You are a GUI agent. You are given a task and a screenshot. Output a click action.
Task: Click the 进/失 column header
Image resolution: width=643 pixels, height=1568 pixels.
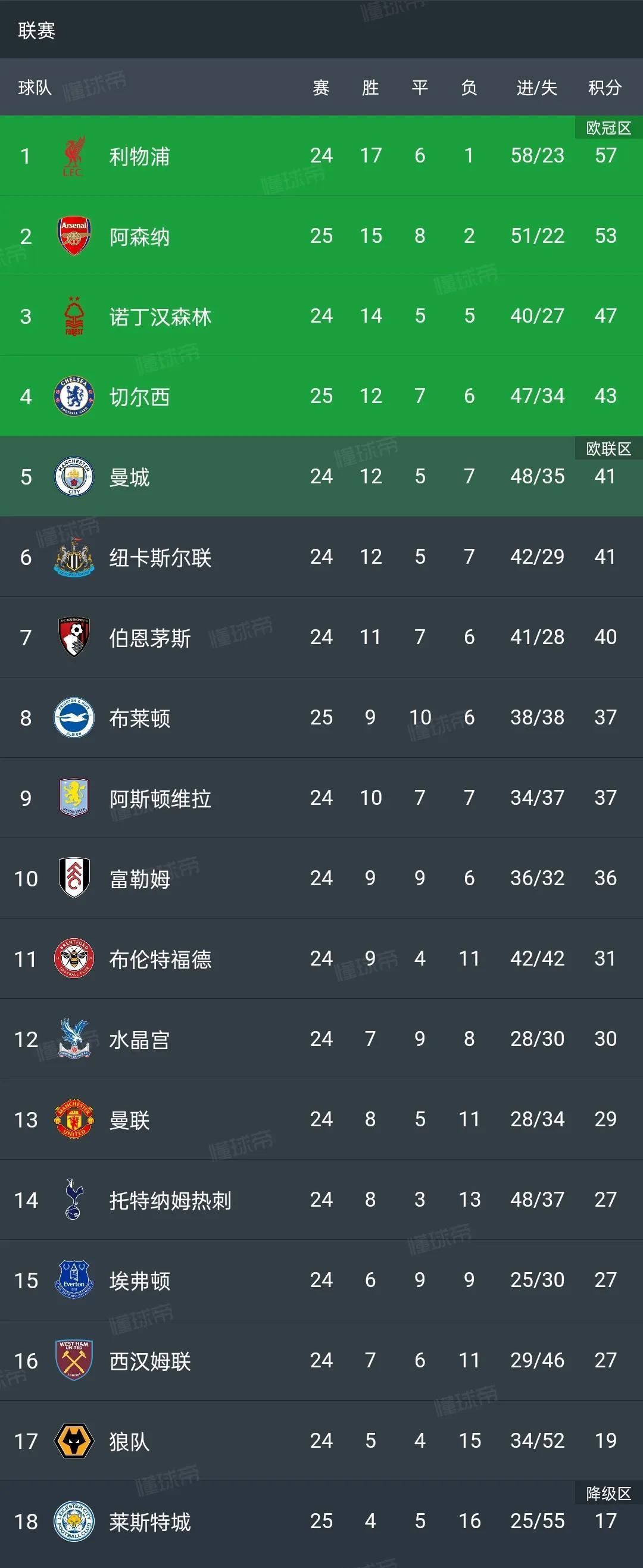pos(536,88)
